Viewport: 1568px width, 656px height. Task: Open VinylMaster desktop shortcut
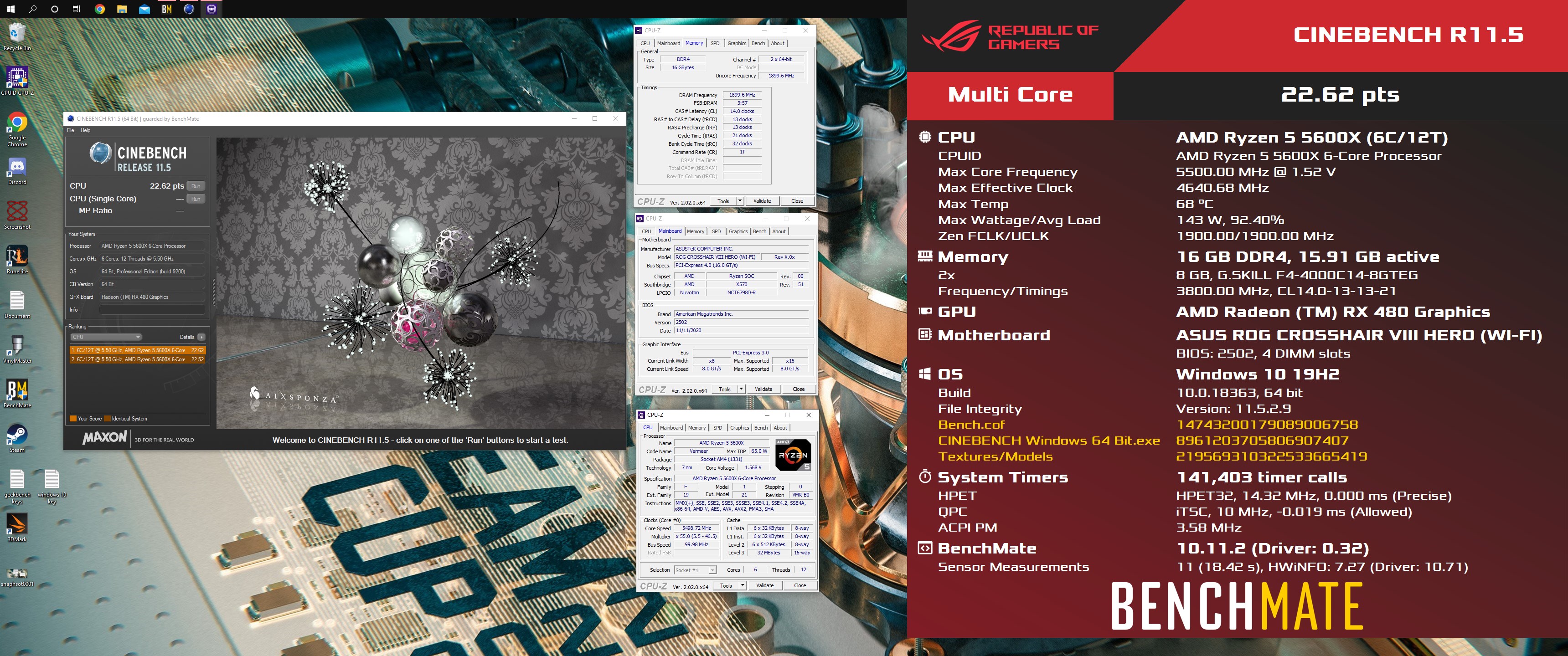coord(17,349)
